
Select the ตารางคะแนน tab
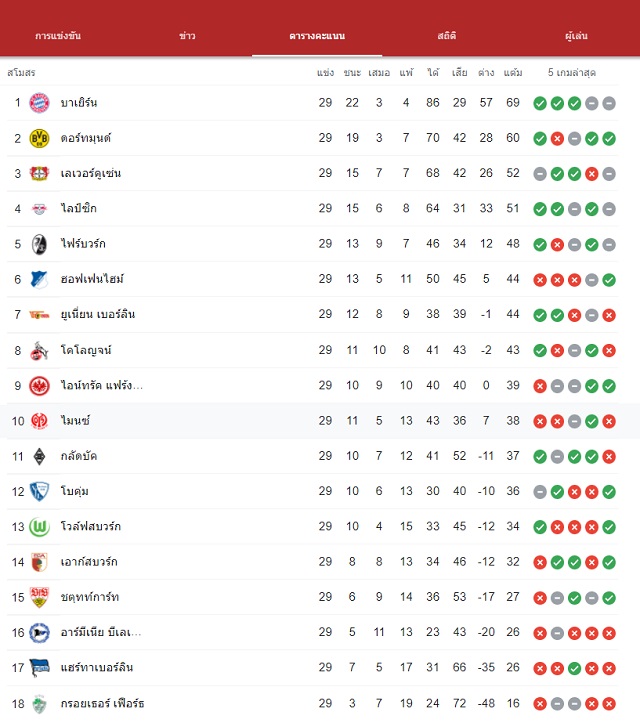(317, 36)
